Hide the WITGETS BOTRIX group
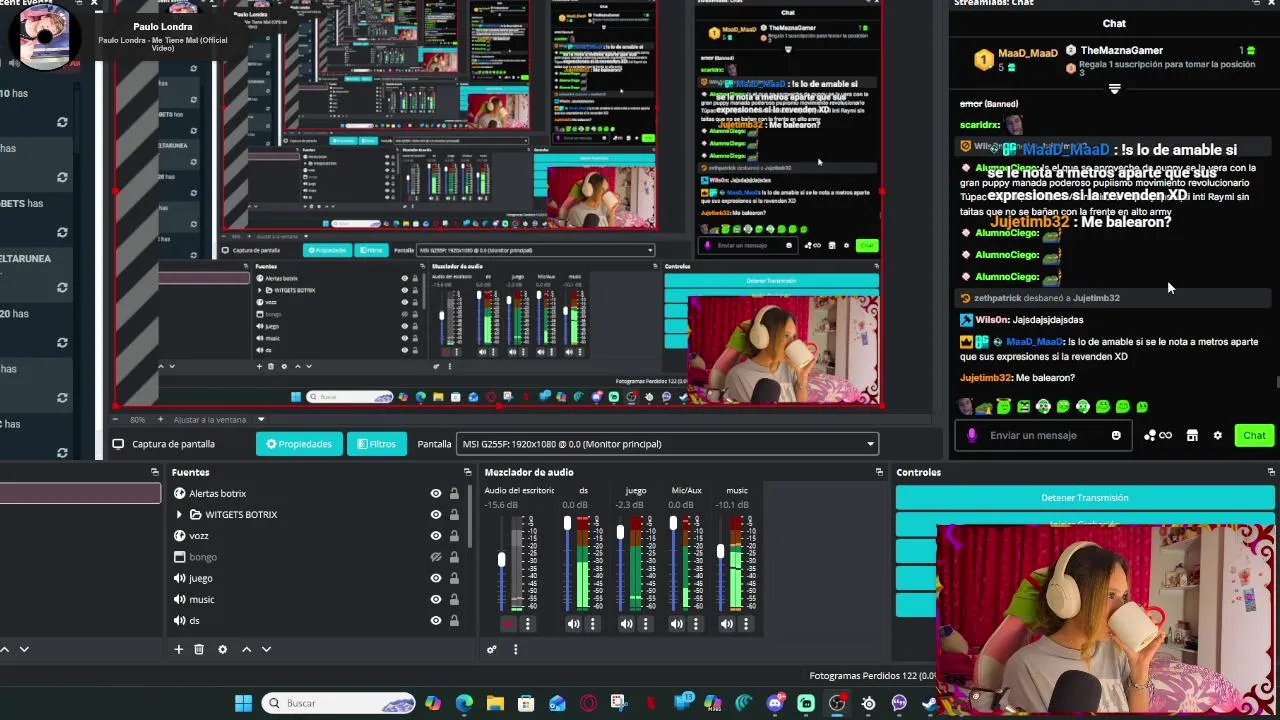 pos(436,514)
